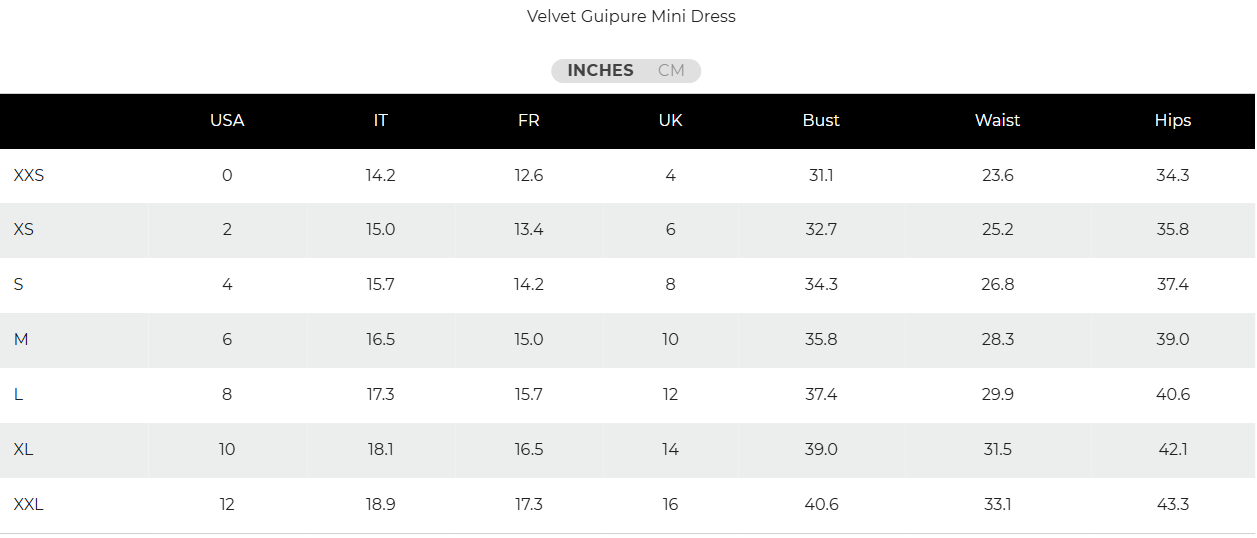Click the USA column header

point(227,120)
